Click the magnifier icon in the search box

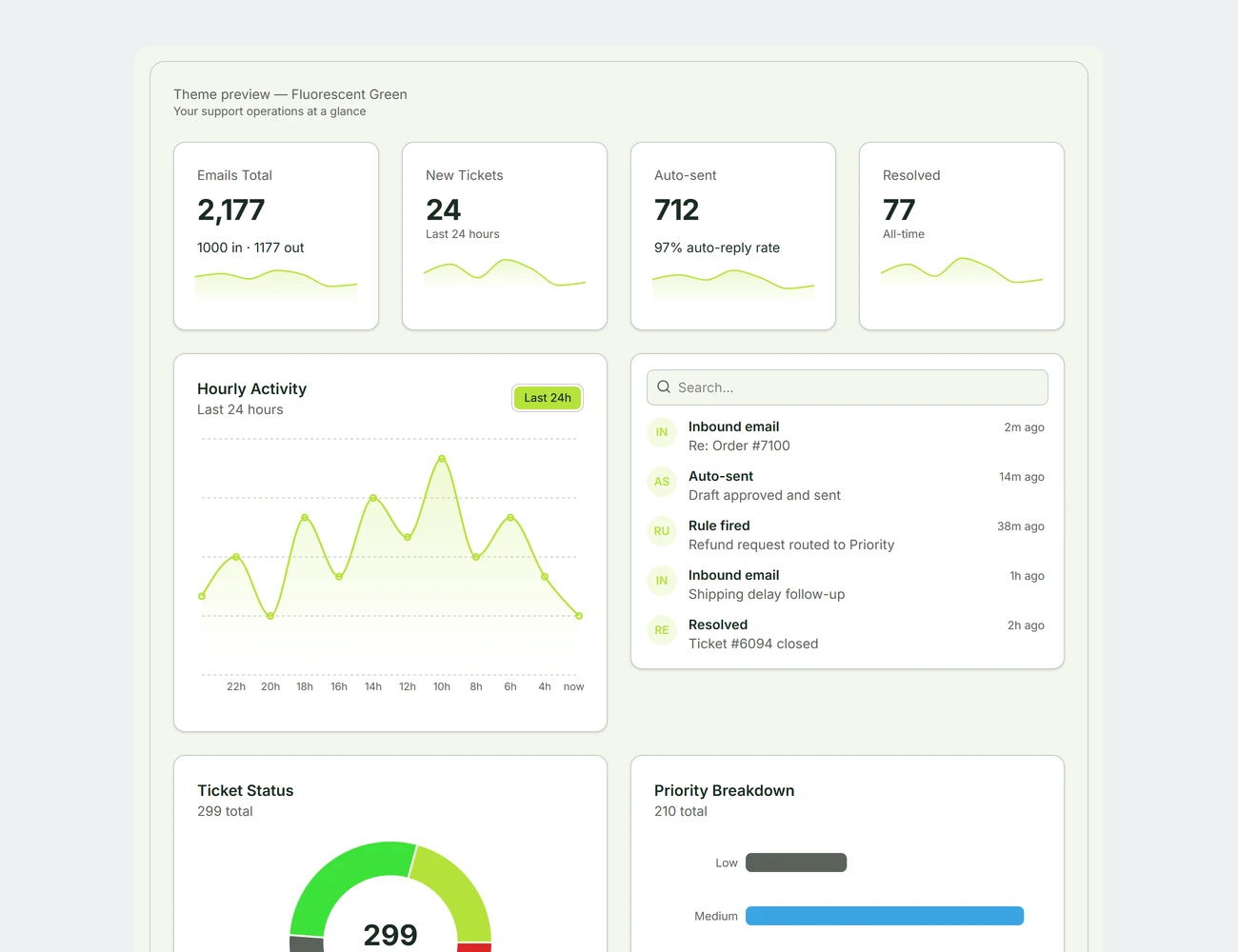(x=664, y=387)
